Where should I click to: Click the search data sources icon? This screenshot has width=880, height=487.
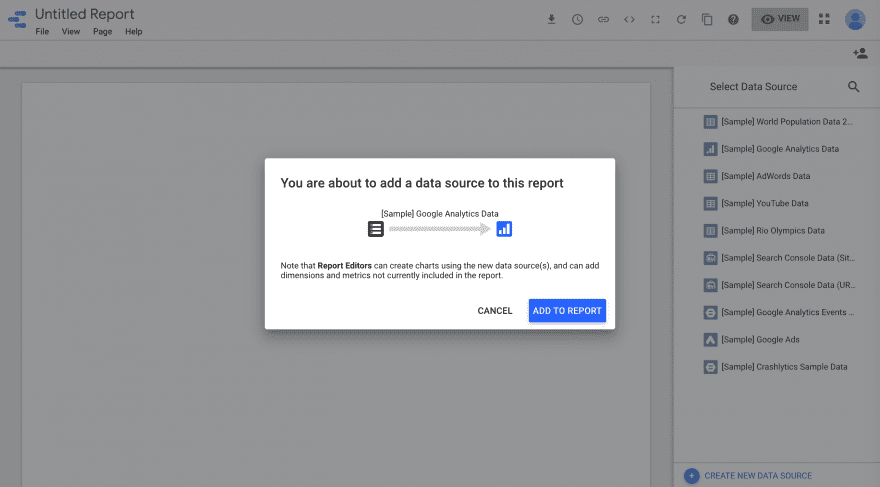[x=853, y=87]
